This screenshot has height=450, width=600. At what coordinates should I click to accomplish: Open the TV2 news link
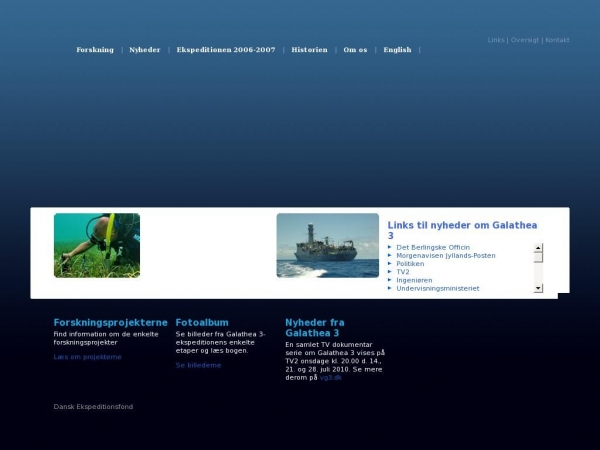(x=403, y=272)
